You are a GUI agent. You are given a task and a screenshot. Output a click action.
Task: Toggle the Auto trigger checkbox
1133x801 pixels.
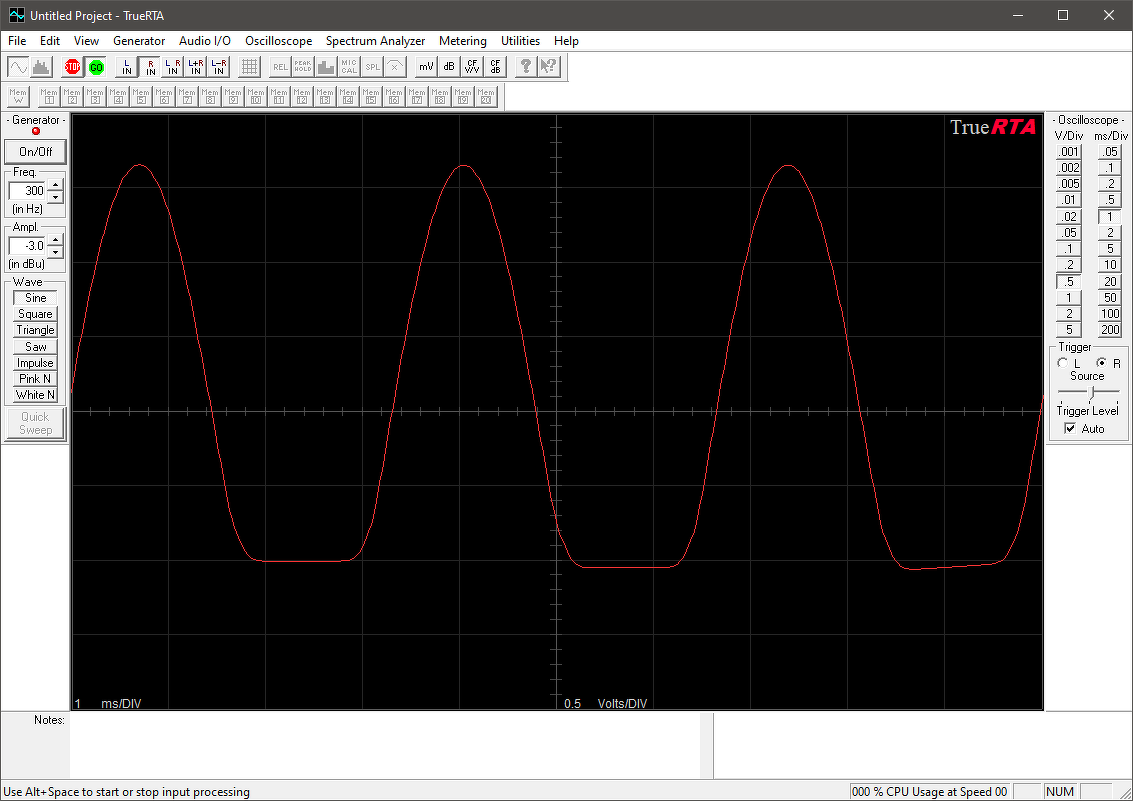click(x=1070, y=428)
